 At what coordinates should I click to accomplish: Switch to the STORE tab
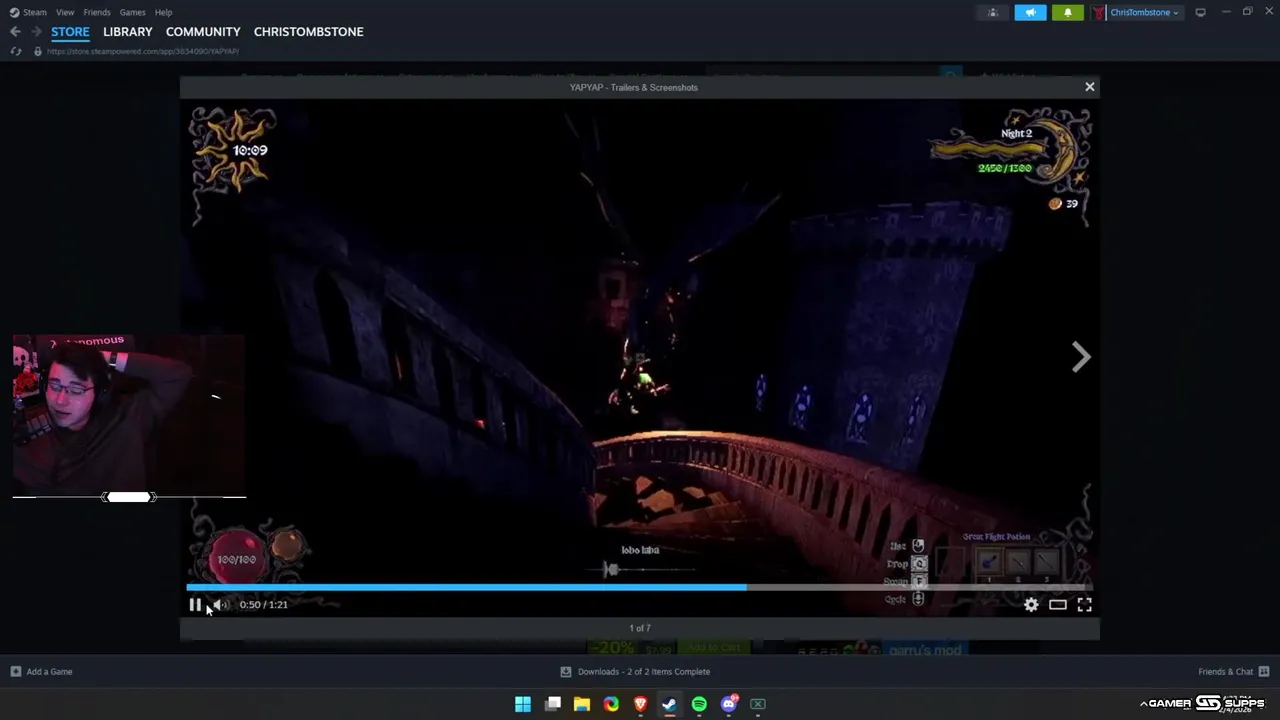(70, 32)
